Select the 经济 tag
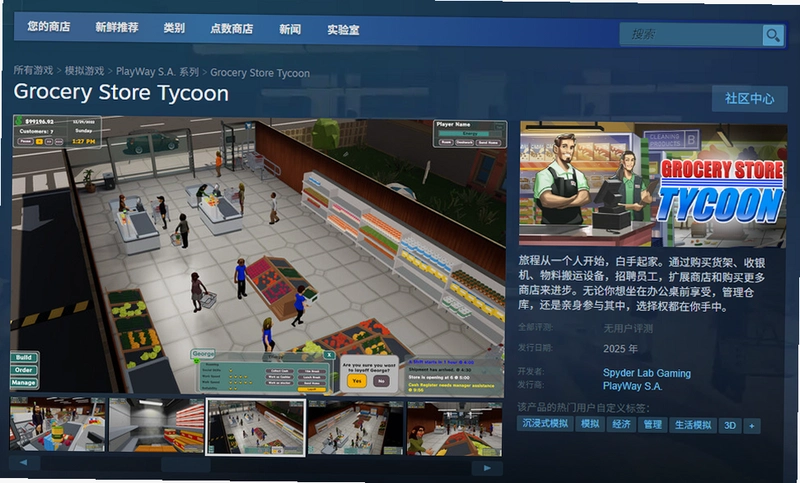Screen dimensions: 800x483 pyautogui.click(x=621, y=424)
